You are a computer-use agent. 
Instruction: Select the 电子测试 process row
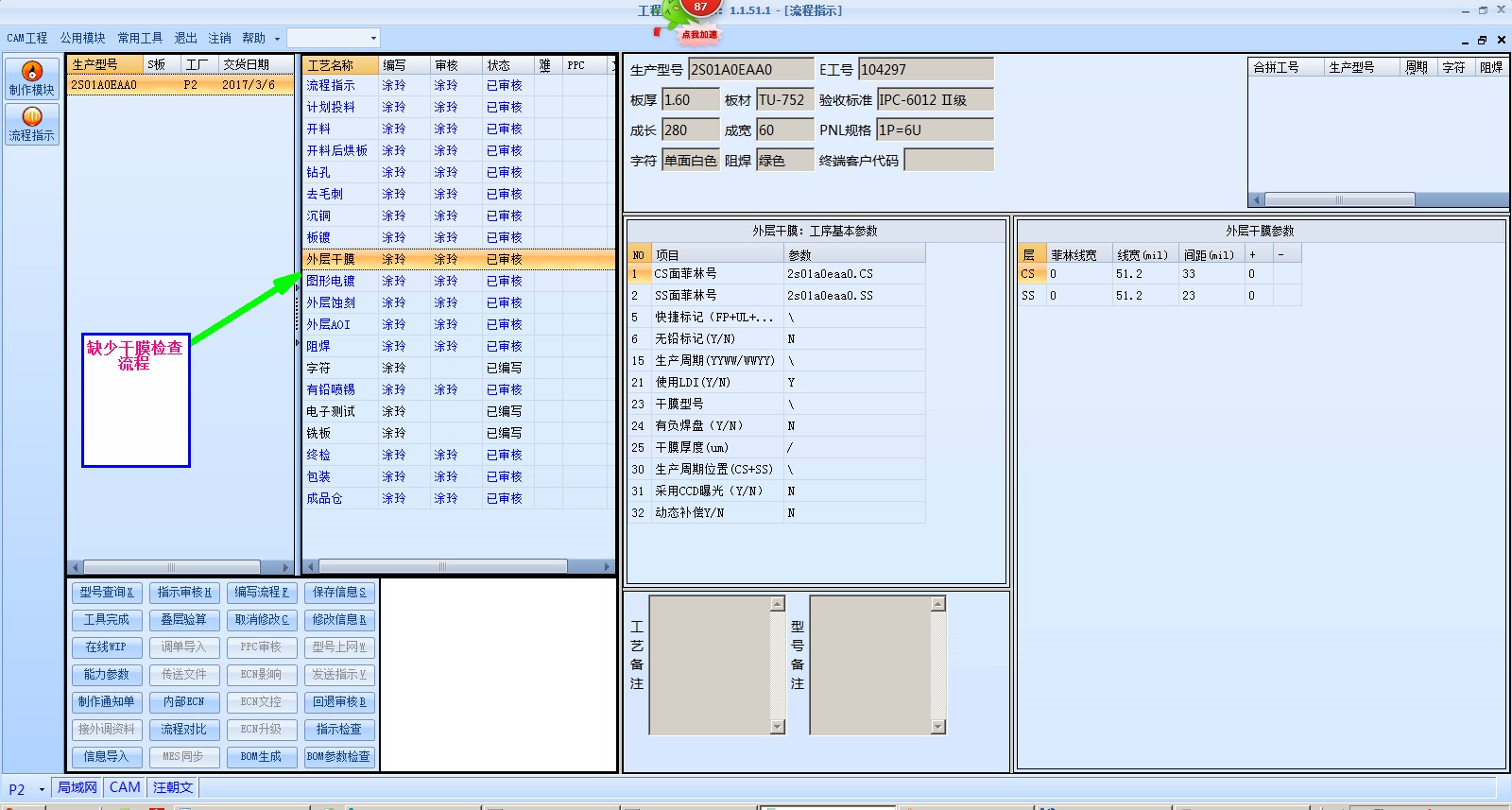tap(459, 411)
